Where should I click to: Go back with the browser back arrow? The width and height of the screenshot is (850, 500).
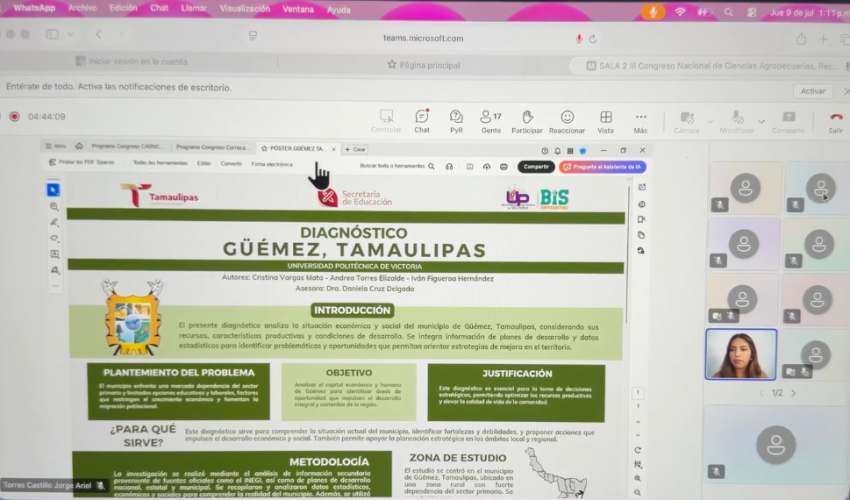click(98, 34)
